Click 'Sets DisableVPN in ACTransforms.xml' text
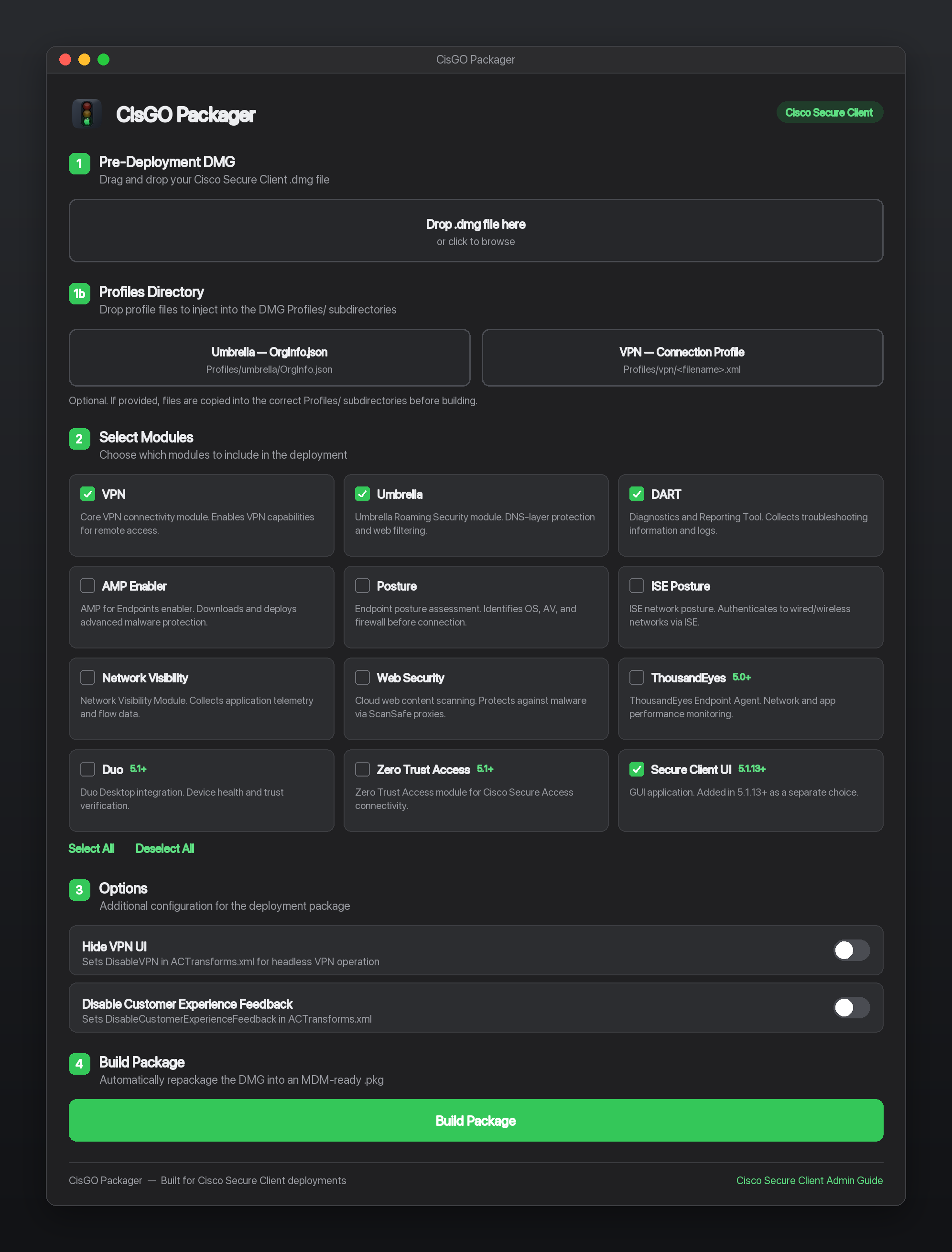The width and height of the screenshot is (952, 1252). 231,961
